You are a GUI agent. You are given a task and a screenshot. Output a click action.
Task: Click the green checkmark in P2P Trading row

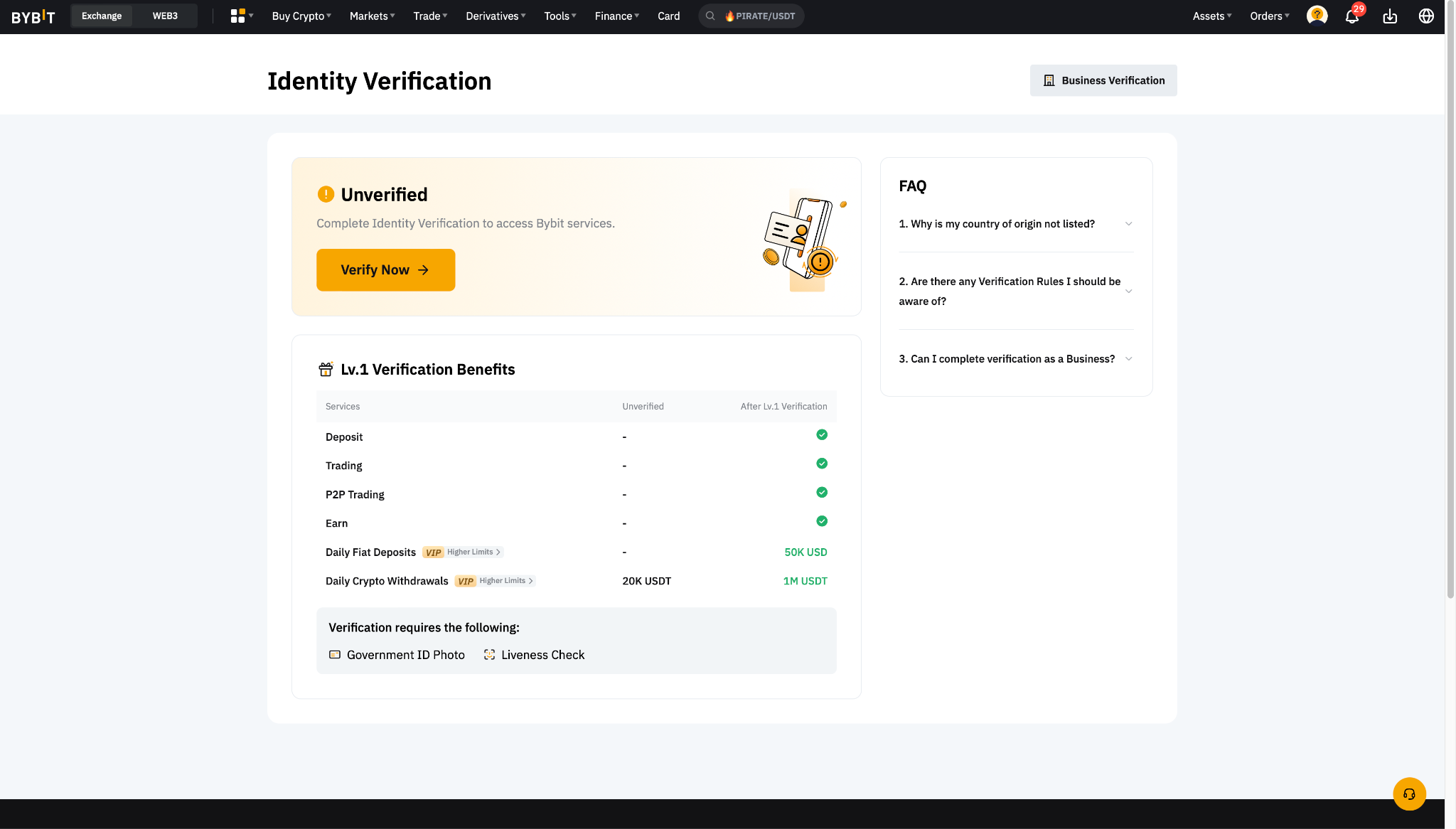click(x=822, y=493)
